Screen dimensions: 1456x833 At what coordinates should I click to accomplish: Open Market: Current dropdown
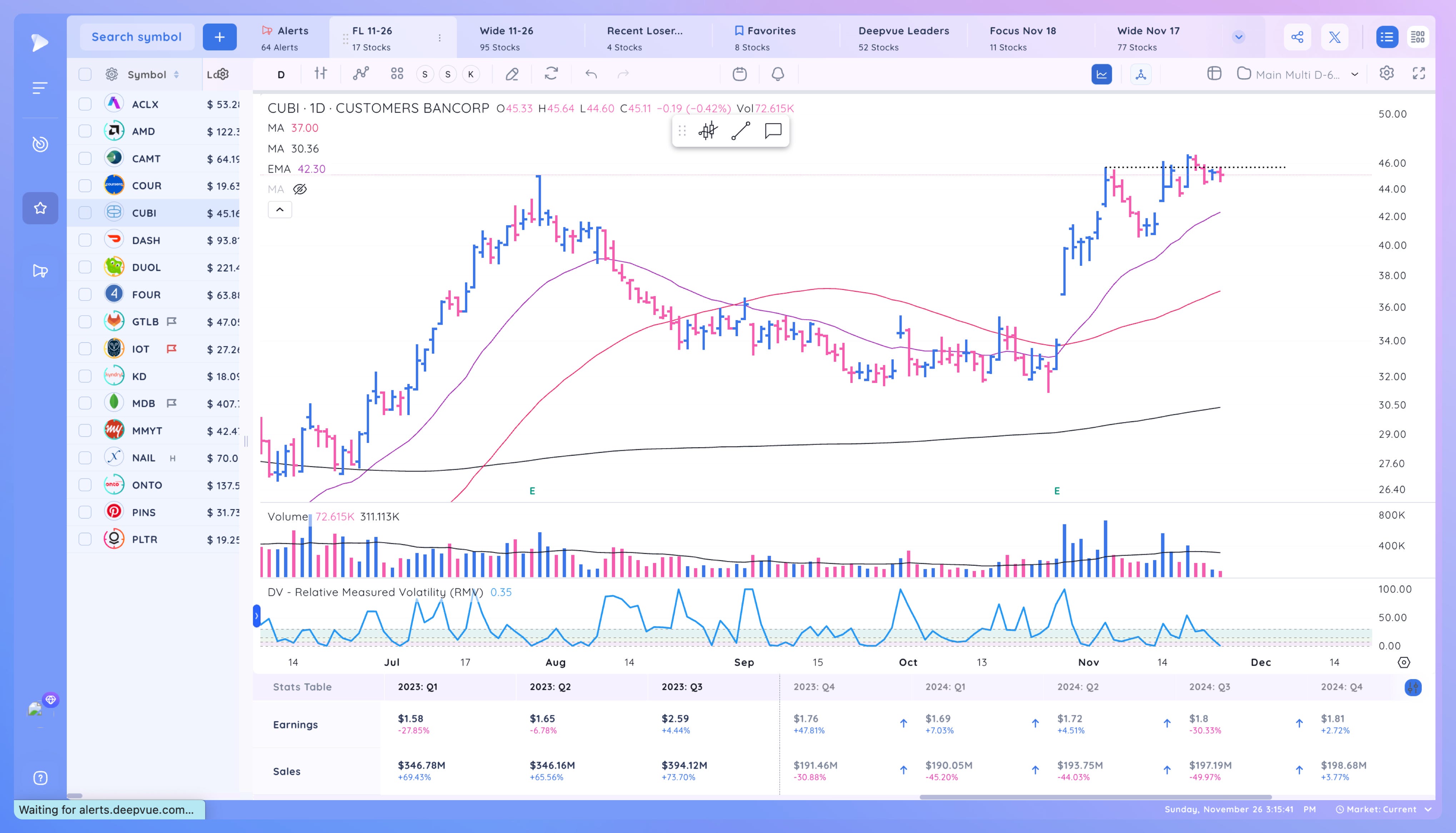pyautogui.click(x=1383, y=809)
